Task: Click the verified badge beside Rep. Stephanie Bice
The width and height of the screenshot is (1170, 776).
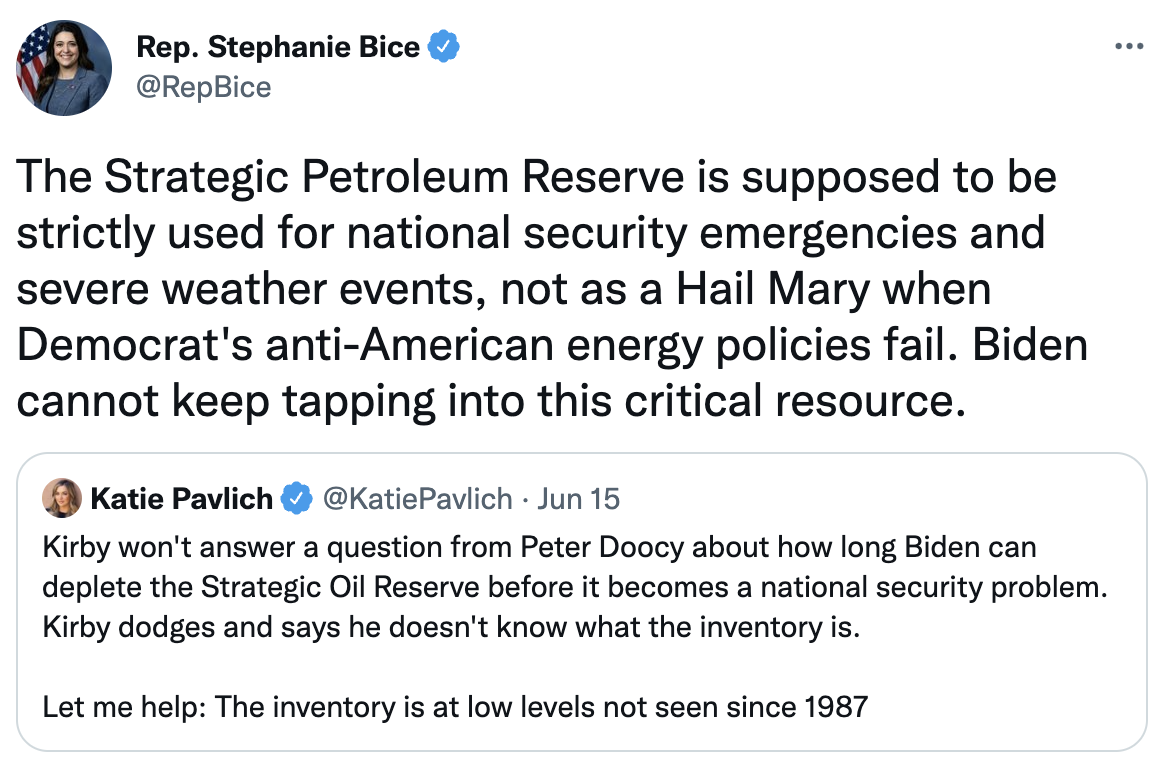Action: 444,47
